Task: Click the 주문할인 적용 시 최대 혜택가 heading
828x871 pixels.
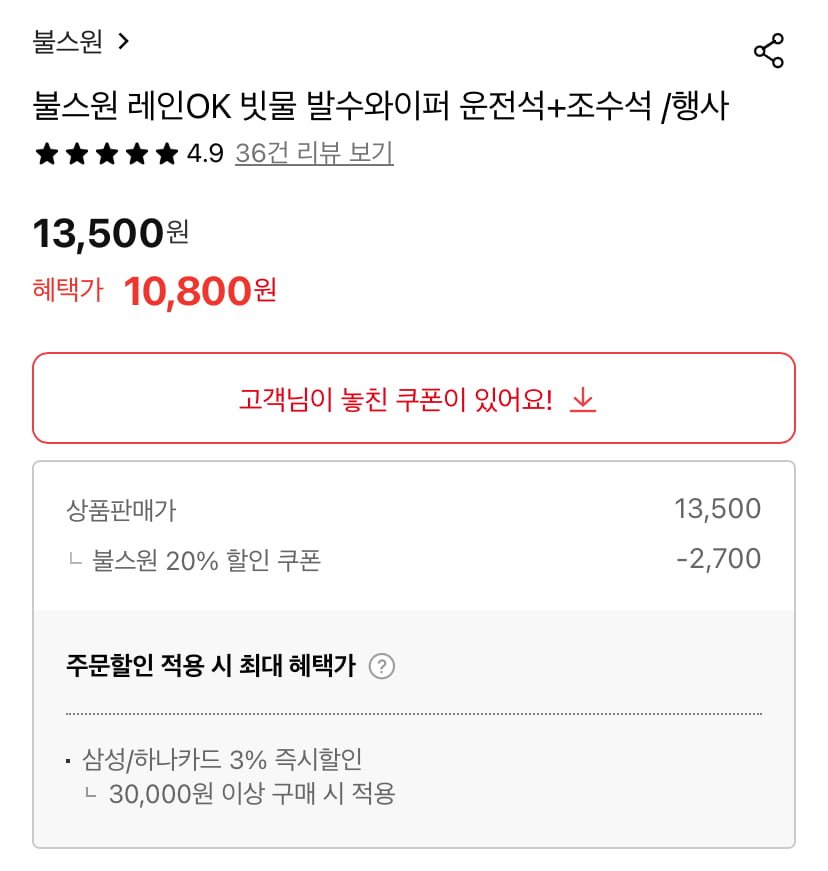Action: click(x=210, y=667)
